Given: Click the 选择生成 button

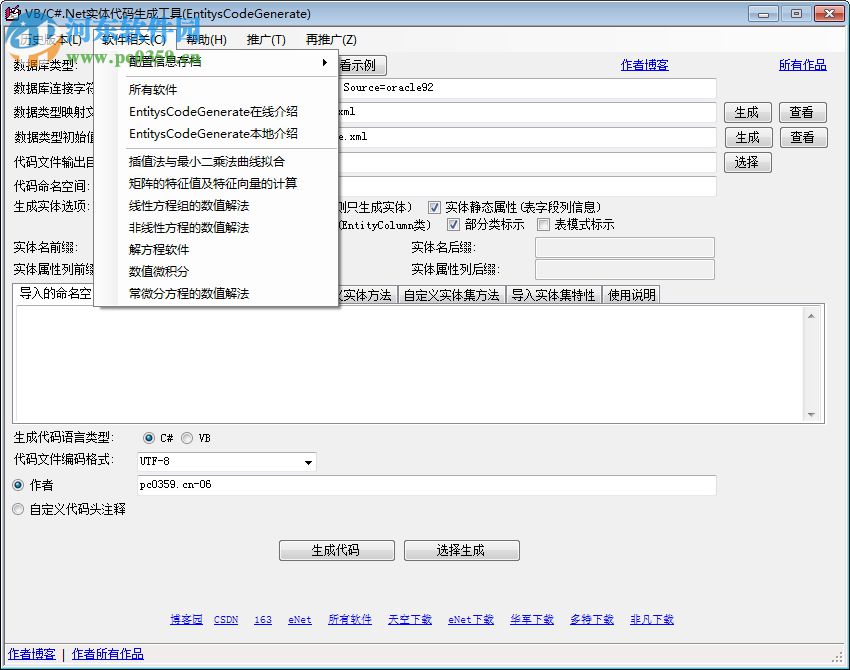Looking at the screenshot, I should (461, 550).
